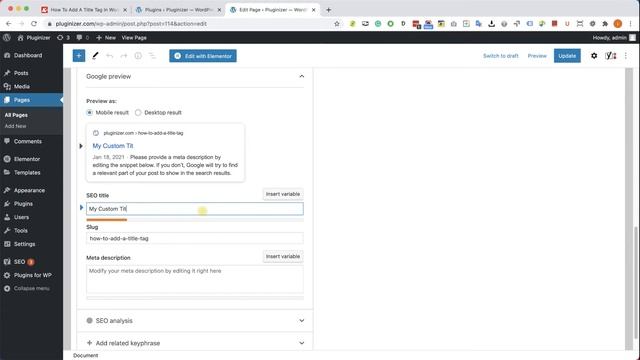
Task: Click the SEO title input field
Action: point(195,209)
